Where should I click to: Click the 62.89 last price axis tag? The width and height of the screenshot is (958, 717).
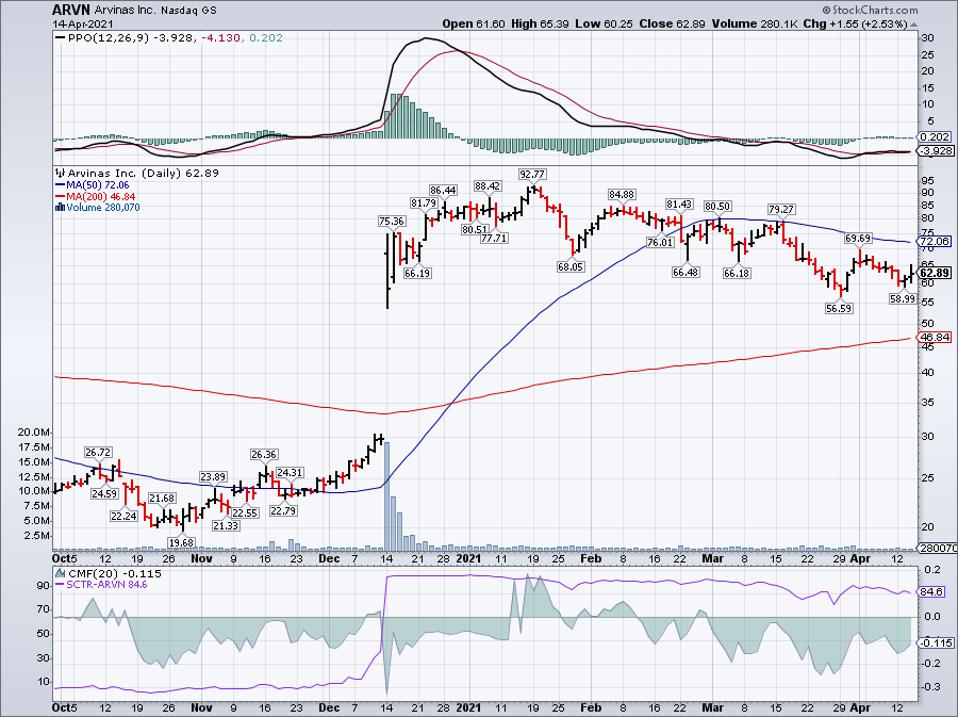click(x=935, y=272)
